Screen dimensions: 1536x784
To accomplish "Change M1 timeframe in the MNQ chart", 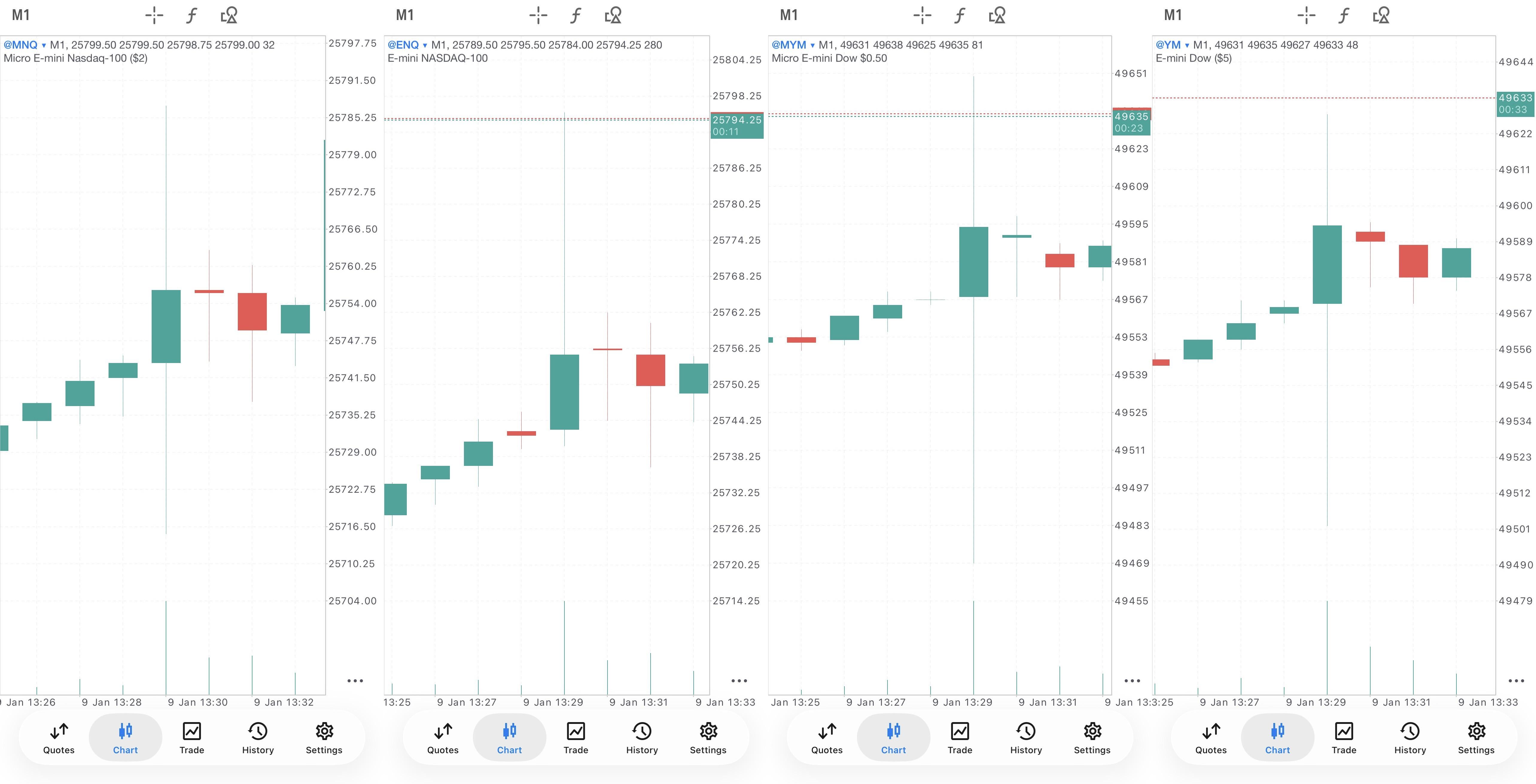I will tap(20, 15).
